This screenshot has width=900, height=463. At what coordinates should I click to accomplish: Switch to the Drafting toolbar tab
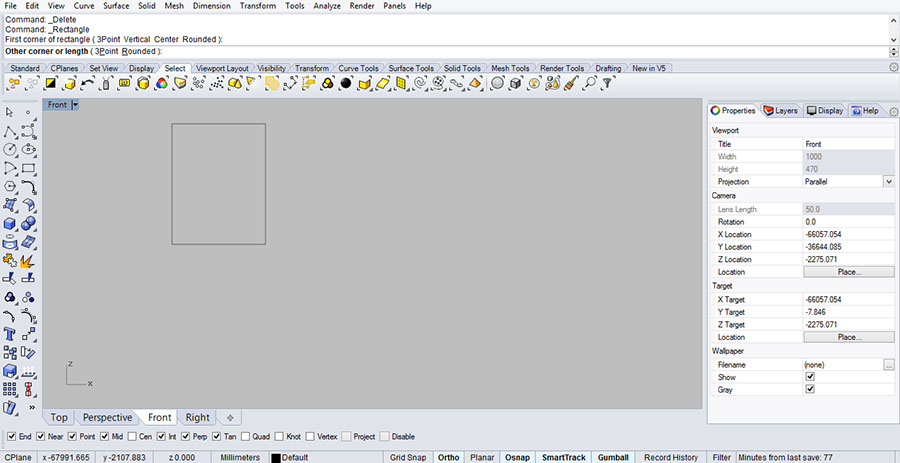tap(608, 68)
